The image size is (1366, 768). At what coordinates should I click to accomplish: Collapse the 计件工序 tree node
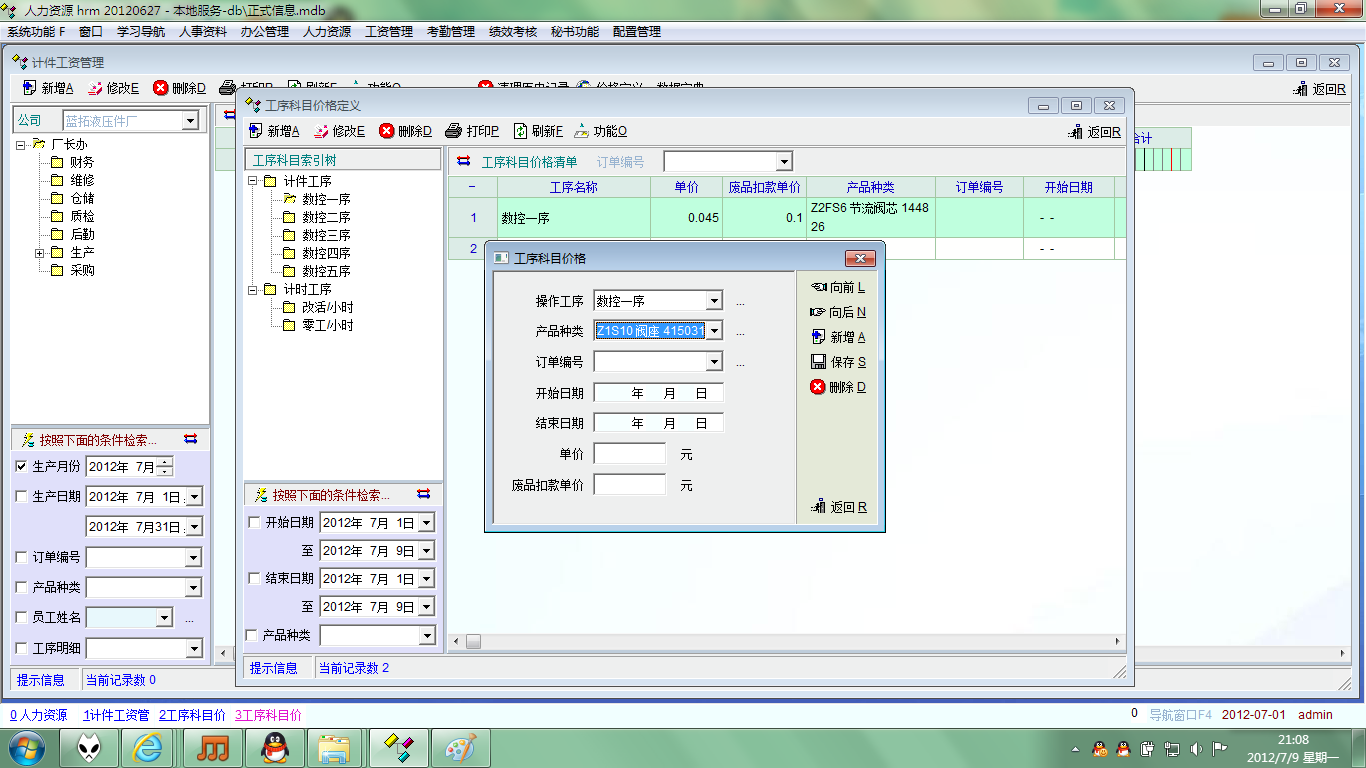point(253,181)
